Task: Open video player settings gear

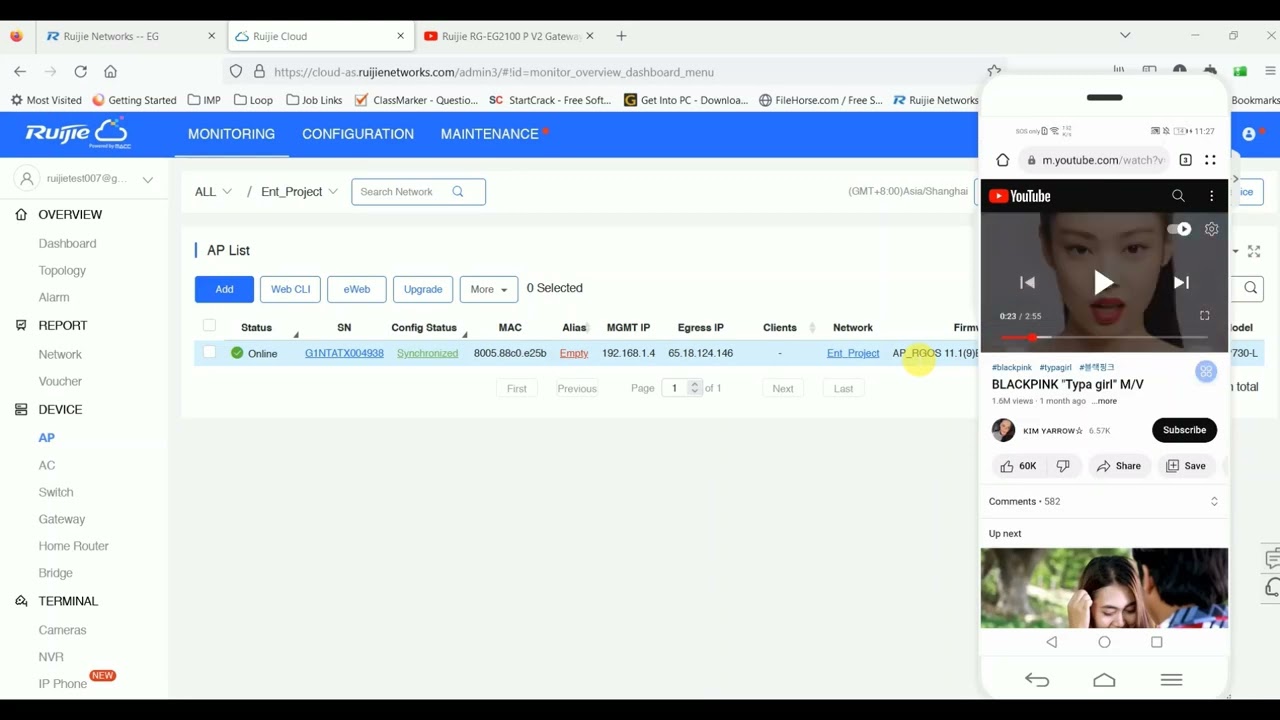Action: click(1211, 229)
